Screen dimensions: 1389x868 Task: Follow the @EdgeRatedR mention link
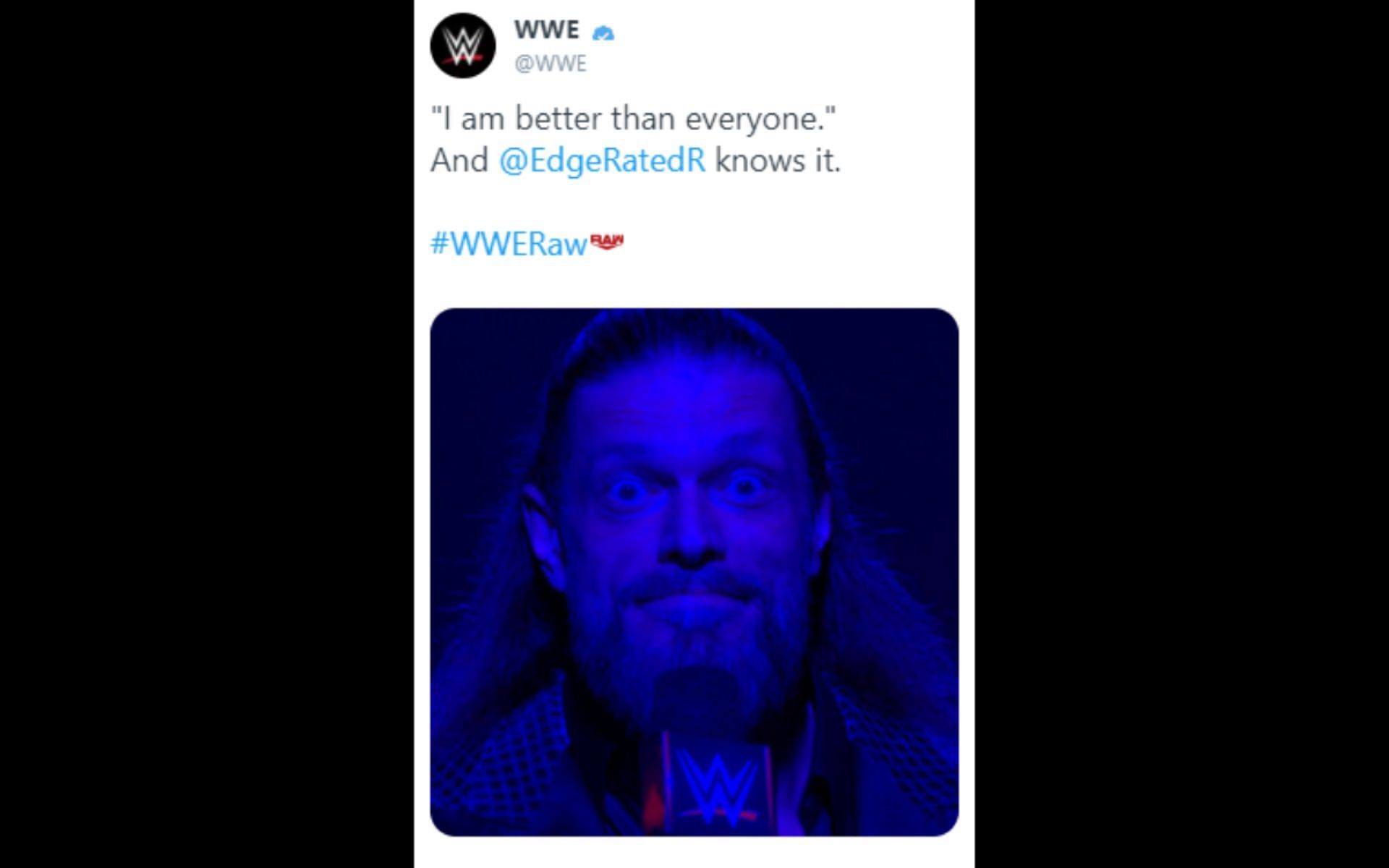(602, 160)
